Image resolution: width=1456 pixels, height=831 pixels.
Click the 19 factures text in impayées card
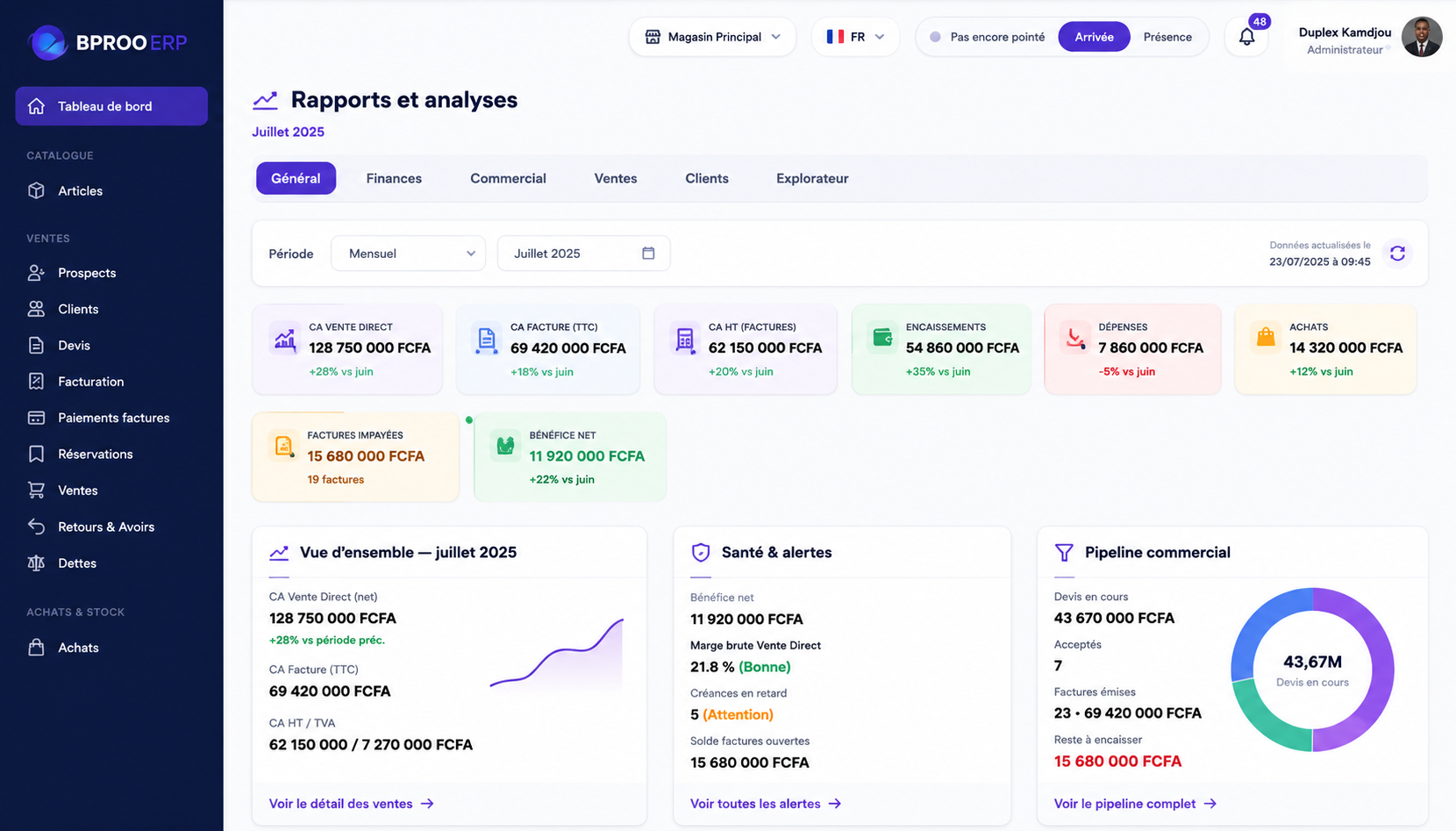(335, 480)
